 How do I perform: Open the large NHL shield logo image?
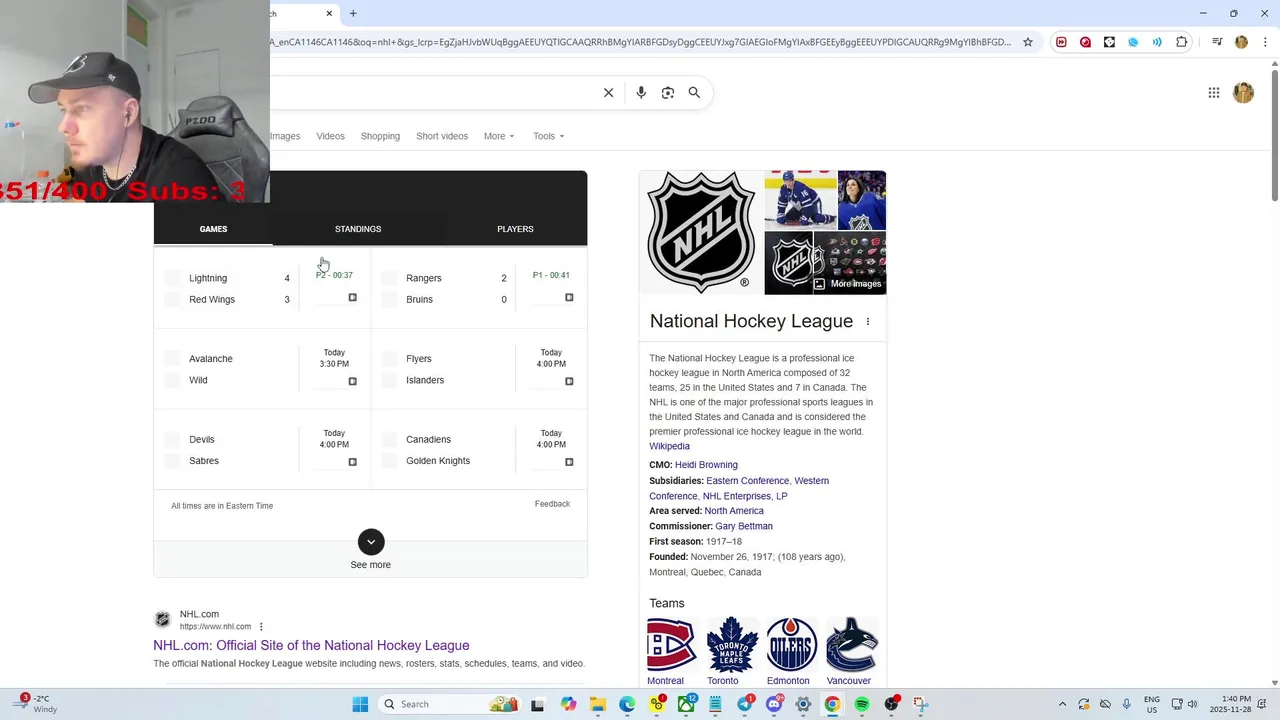(701, 232)
